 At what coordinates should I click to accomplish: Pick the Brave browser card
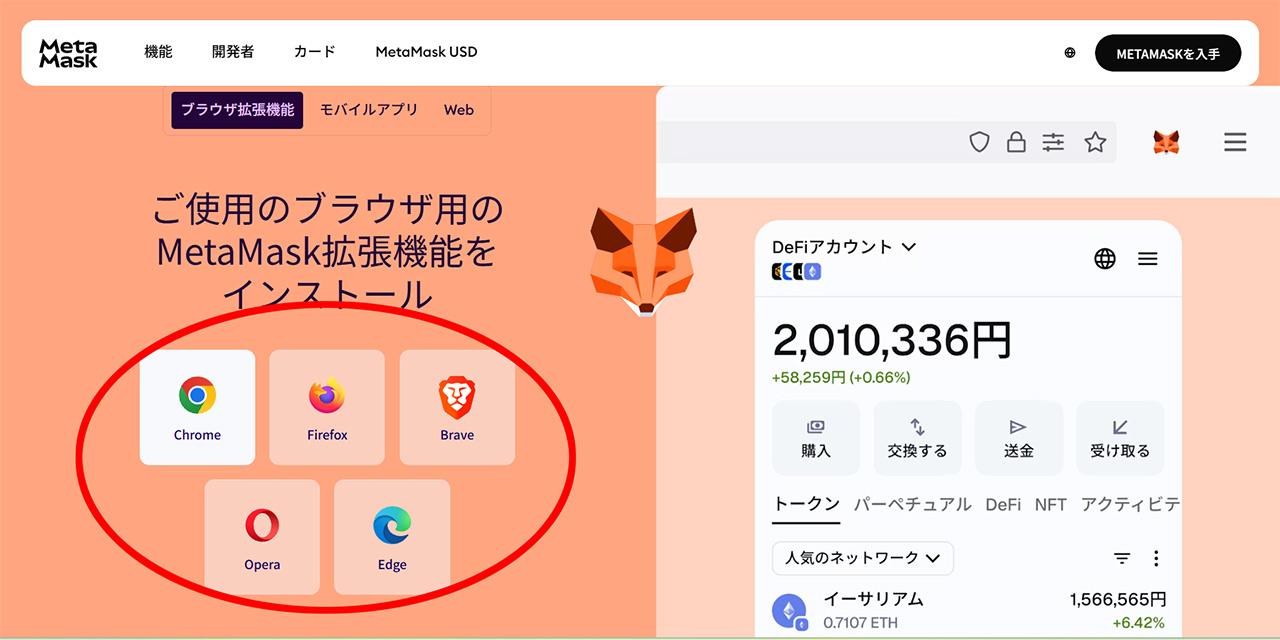[x=457, y=407]
